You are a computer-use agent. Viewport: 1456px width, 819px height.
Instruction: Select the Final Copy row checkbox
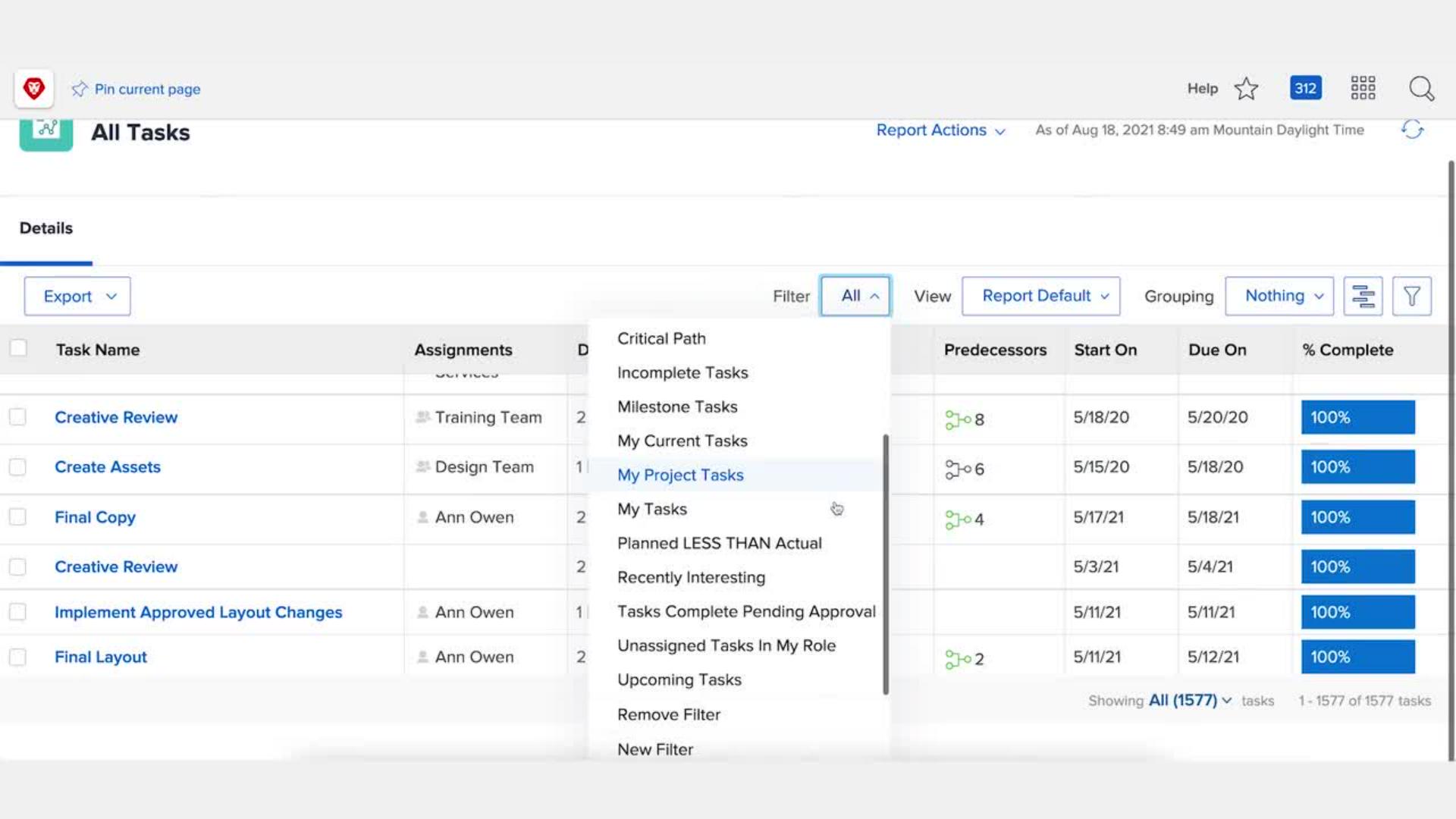tap(17, 517)
